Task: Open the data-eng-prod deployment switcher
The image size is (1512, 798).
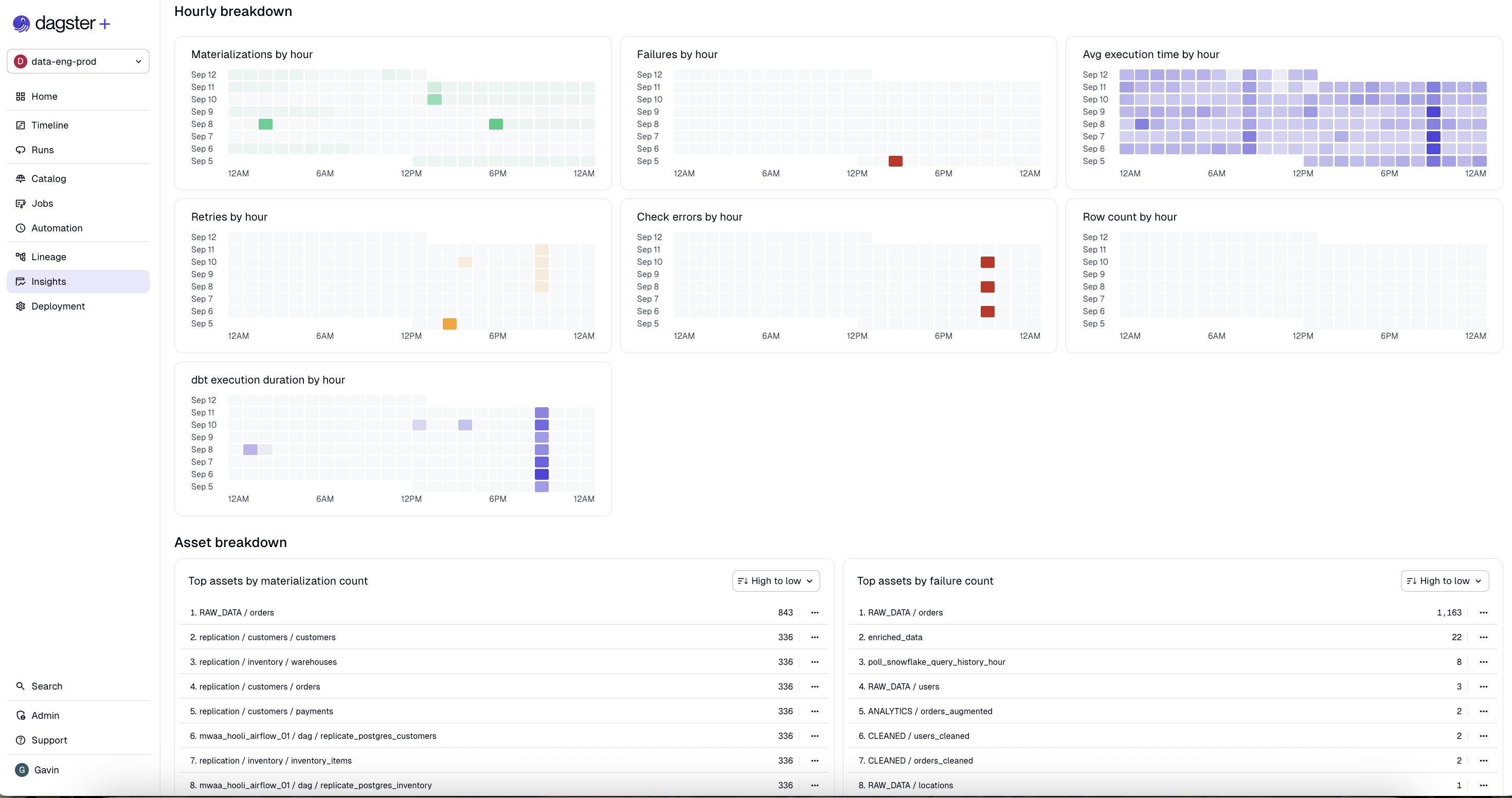Action: coord(78,61)
